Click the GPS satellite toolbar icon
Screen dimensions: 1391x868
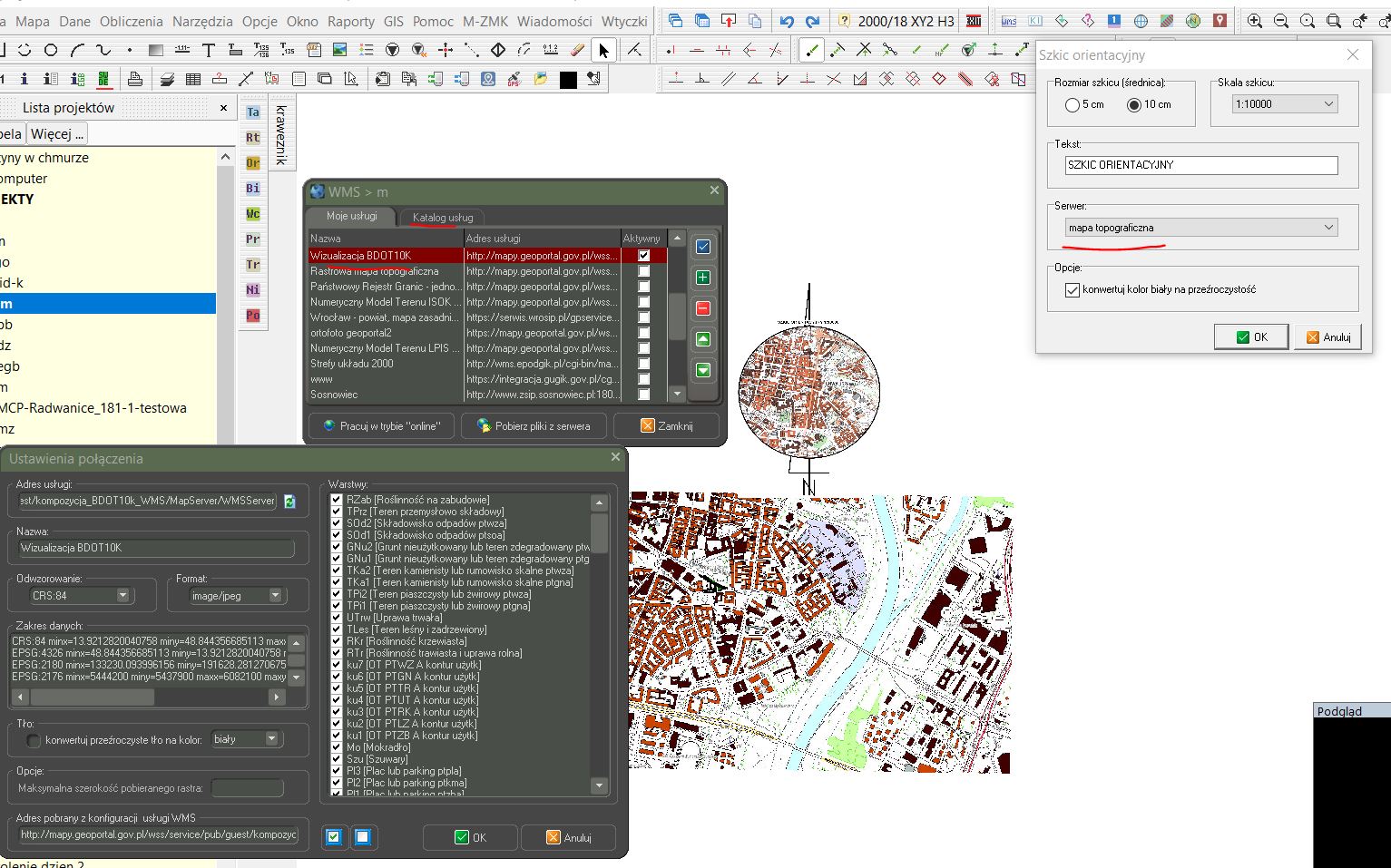pyautogui.click(x=514, y=79)
